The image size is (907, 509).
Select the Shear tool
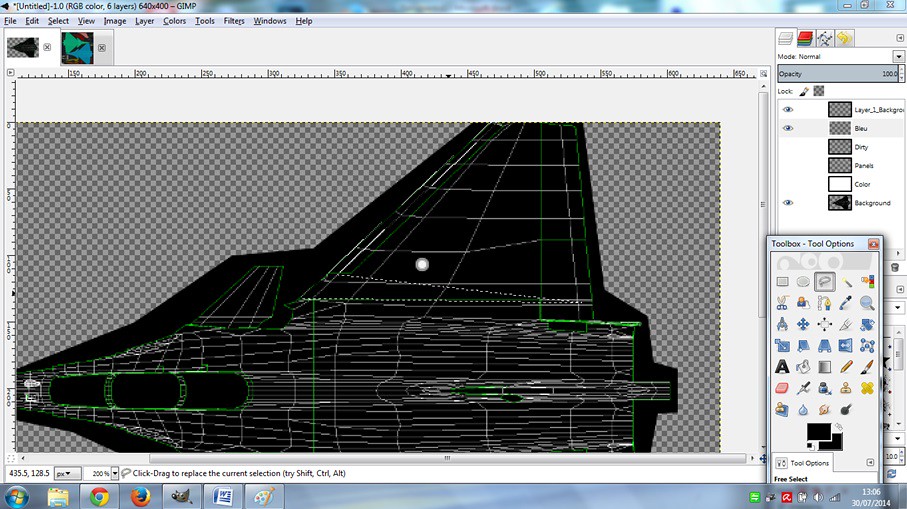(803, 345)
